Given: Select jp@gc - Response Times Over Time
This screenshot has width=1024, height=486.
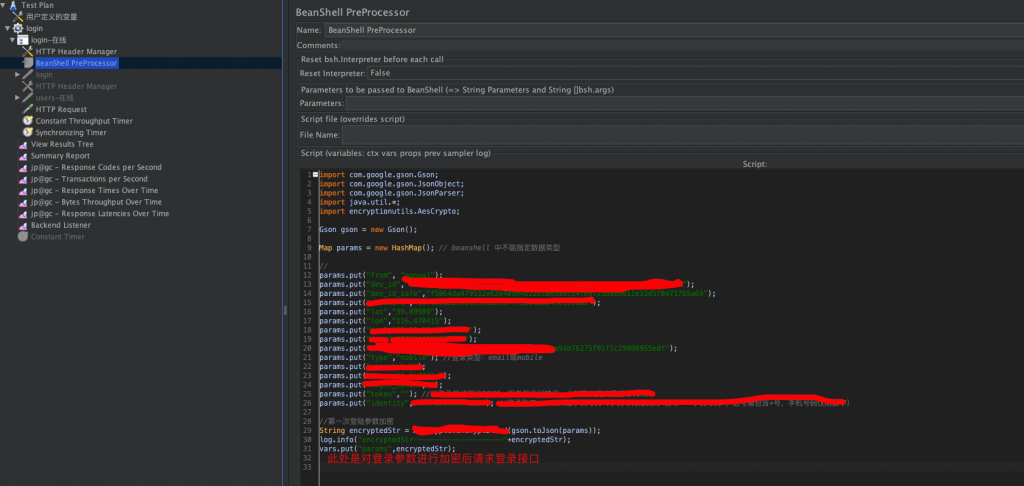Looking at the screenshot, I should 94,190.
